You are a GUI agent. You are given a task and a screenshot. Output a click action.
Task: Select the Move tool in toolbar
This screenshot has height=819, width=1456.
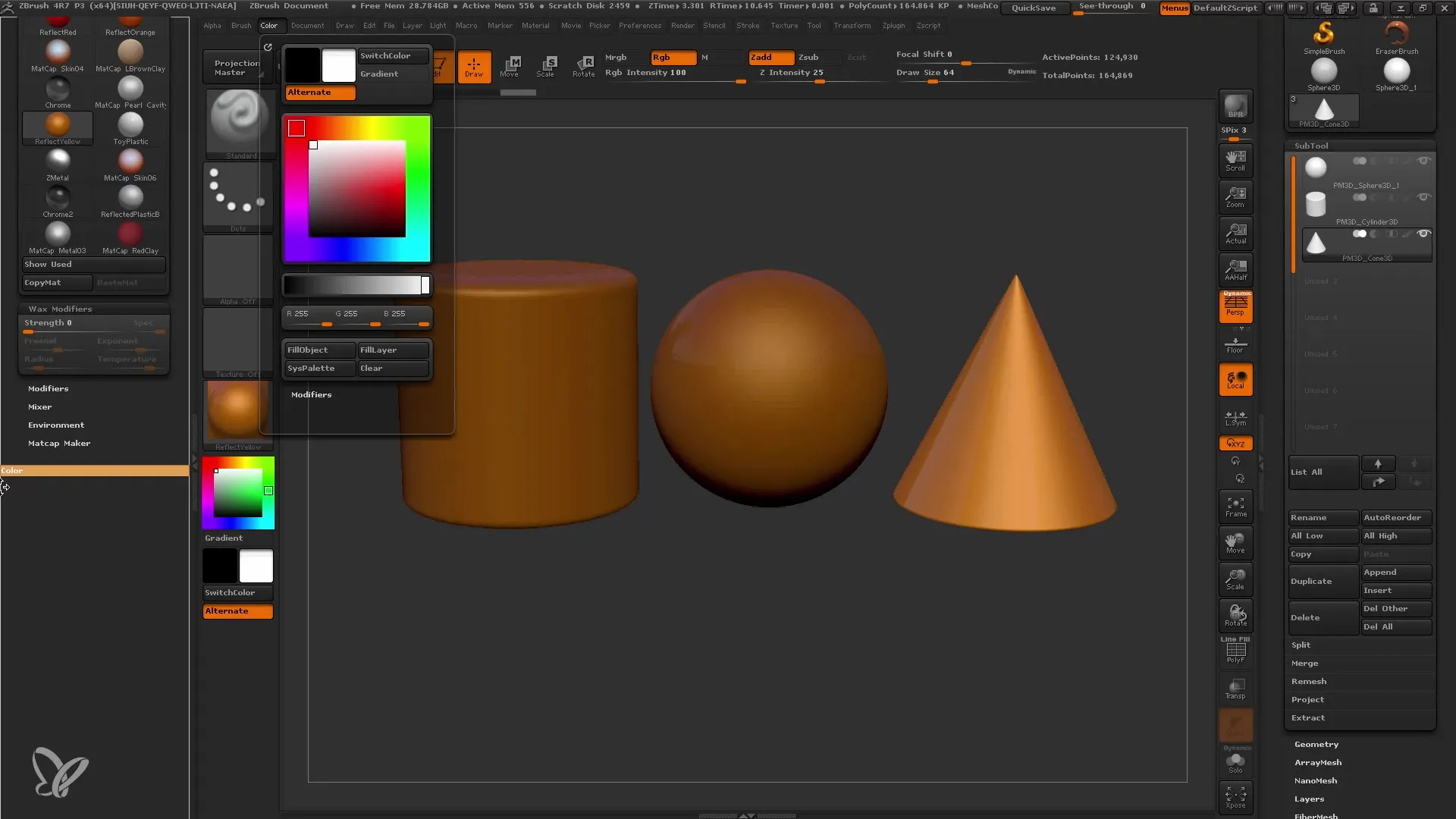click(510, 64)
